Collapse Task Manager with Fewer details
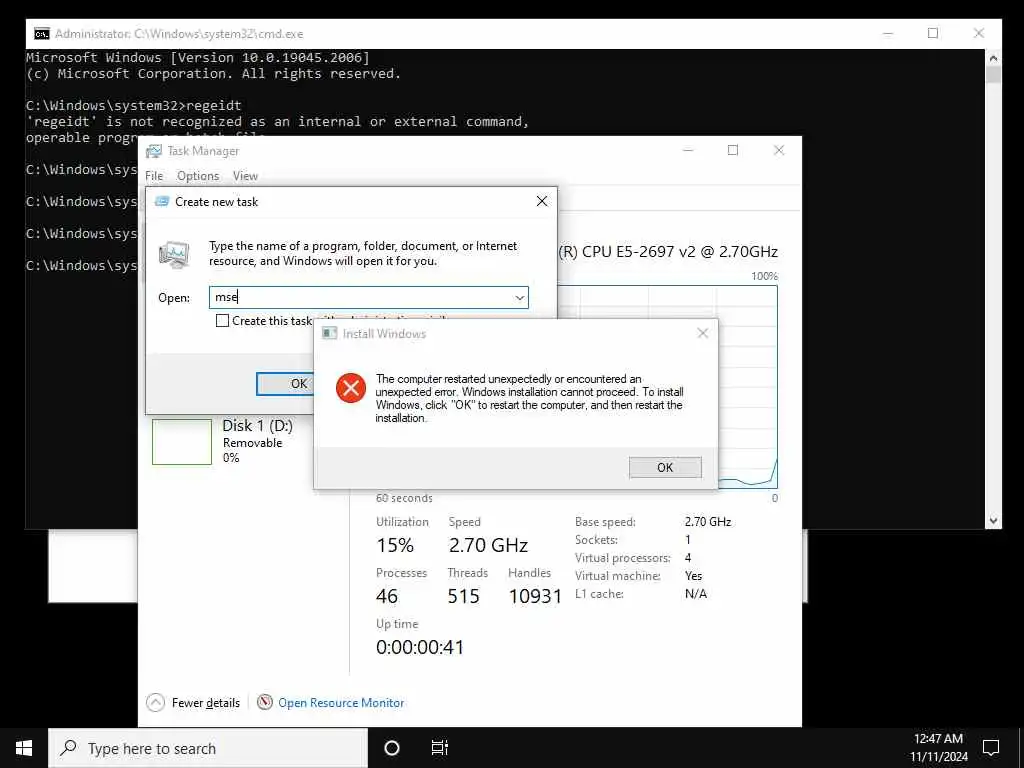The height and width of the screenshot is (768, 1024). click(193, 703)
